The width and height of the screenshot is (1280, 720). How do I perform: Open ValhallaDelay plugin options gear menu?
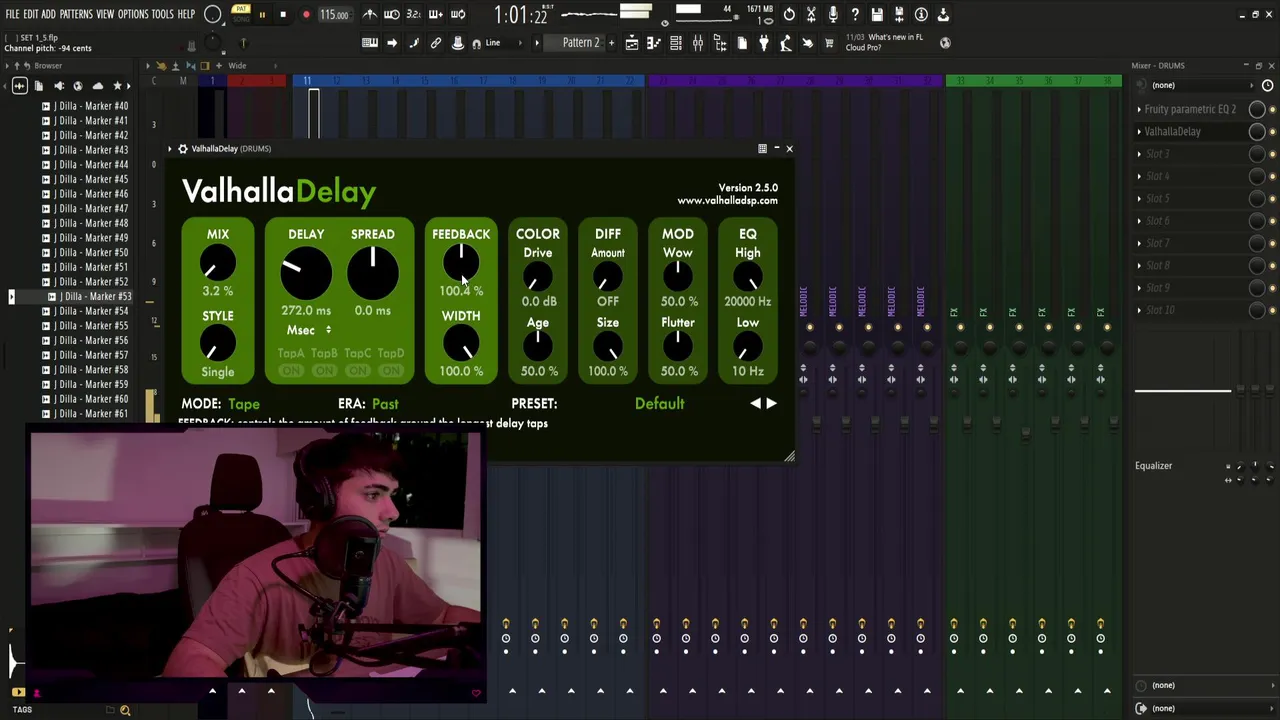coord(183,149)
